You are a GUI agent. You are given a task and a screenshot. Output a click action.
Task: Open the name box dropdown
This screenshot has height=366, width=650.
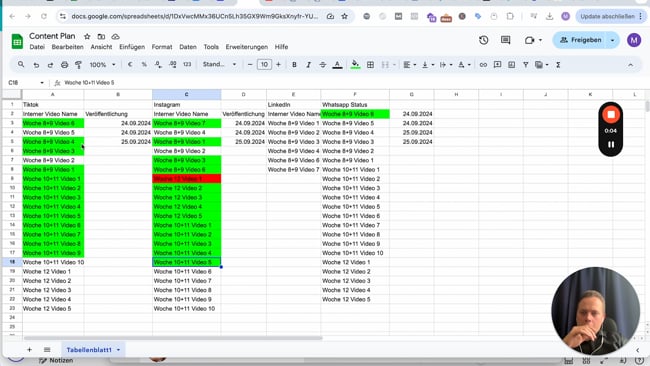click(x=42, y=83)
